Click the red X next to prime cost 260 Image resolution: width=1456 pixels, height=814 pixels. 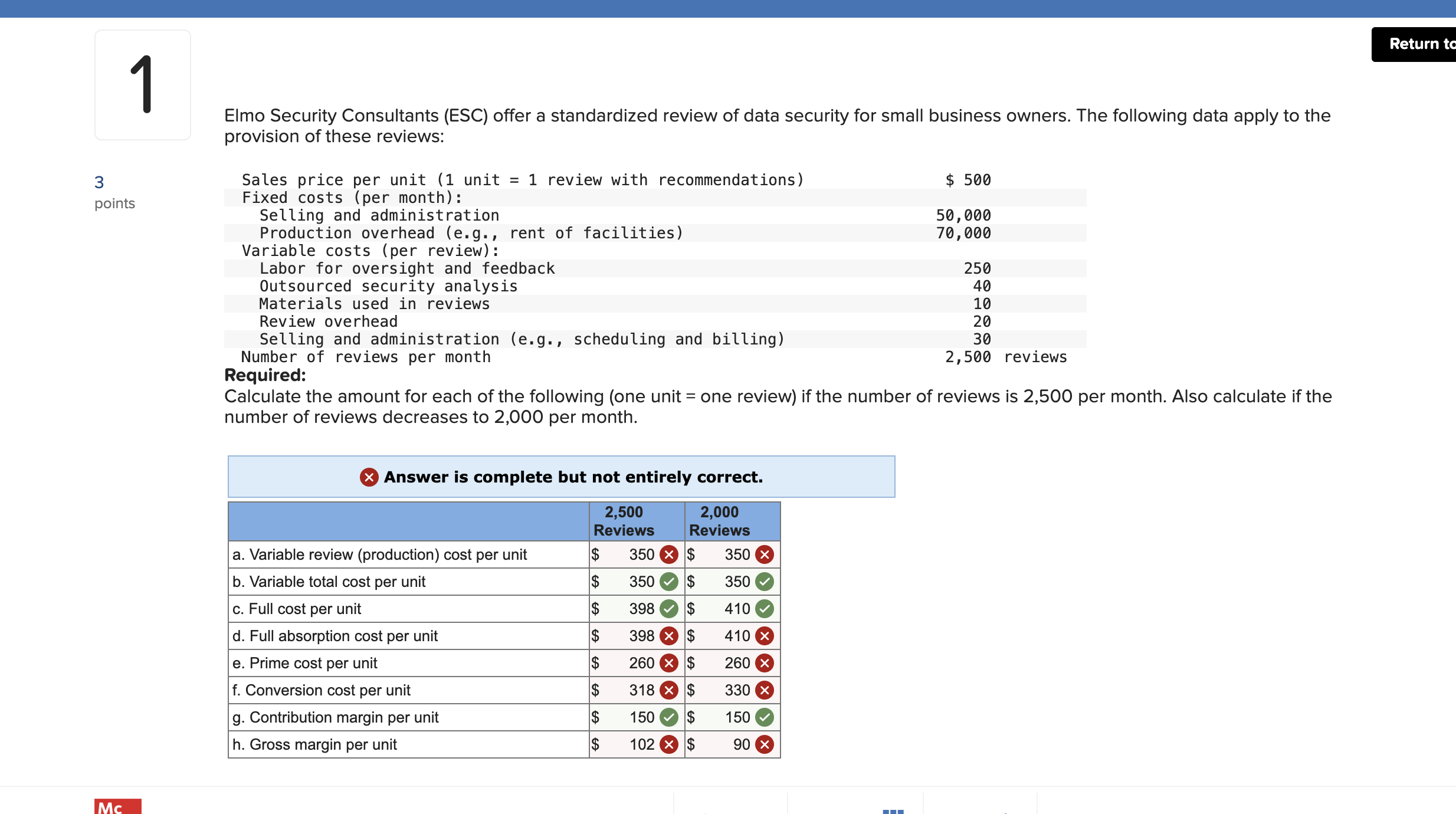click(670, 663)
